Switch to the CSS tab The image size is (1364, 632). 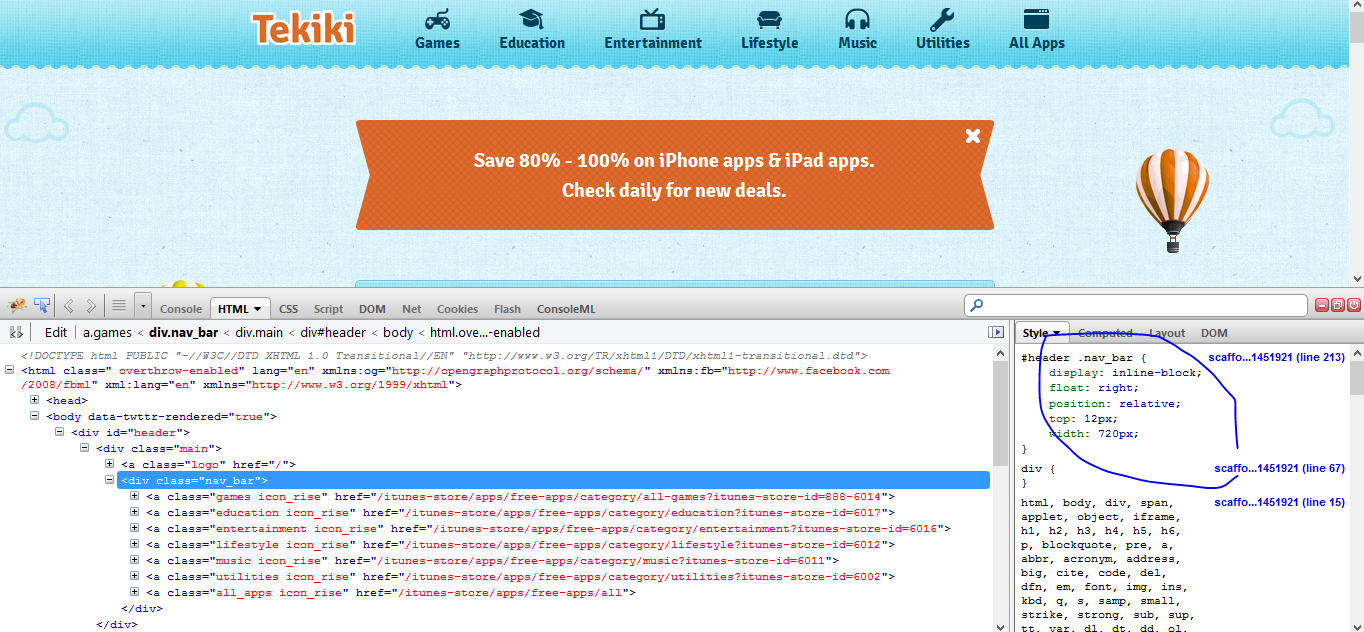tap(288, 309)
